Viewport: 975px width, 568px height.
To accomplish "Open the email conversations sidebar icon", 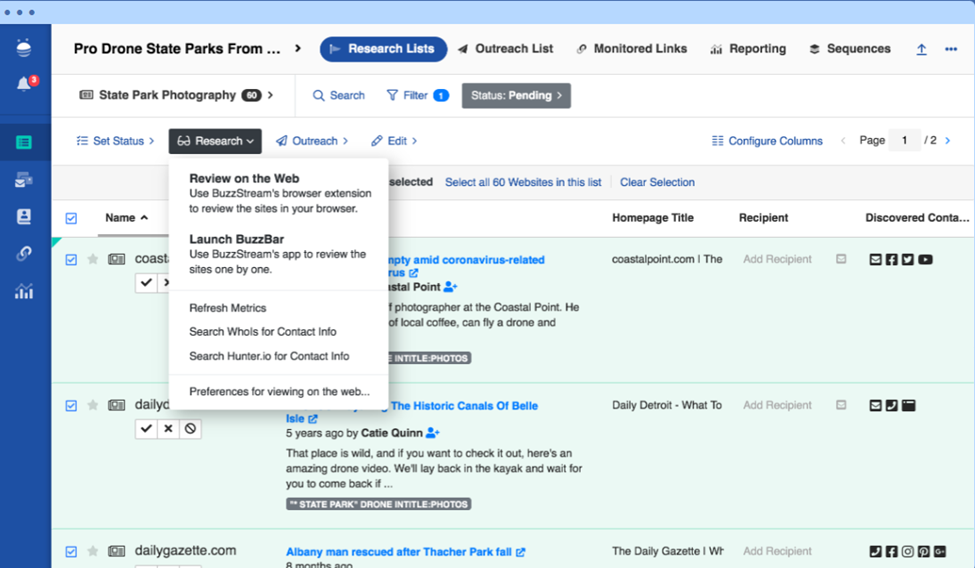I will pos(24,180).
